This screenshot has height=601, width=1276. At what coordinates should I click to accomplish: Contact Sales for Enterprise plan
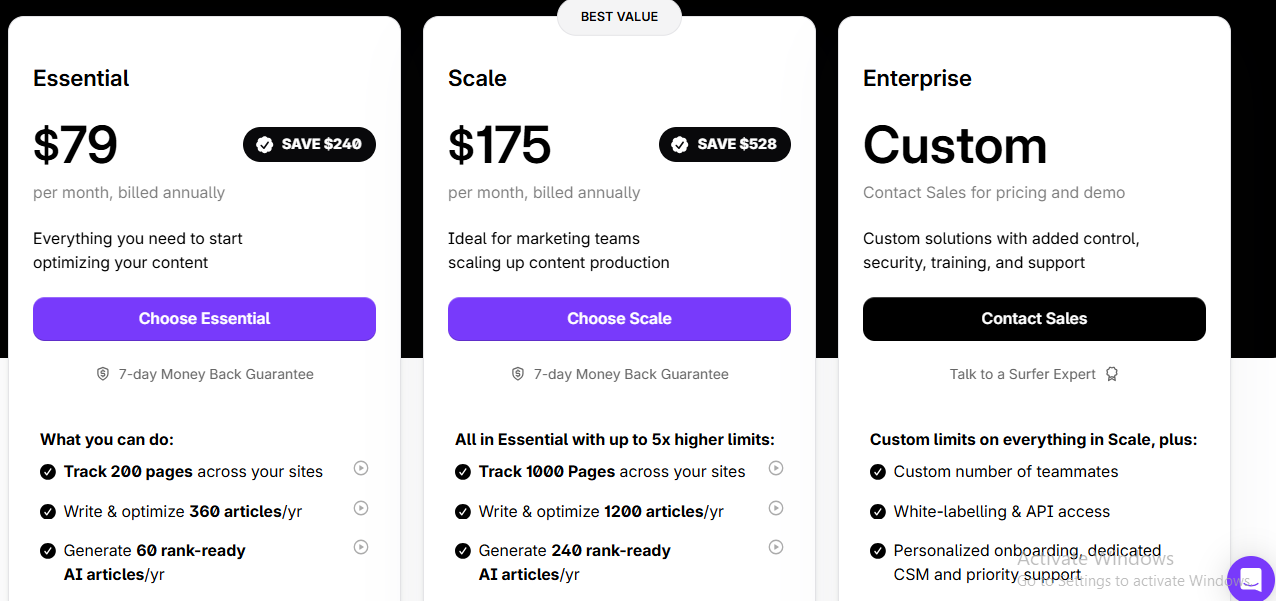click(x=1034, y=319)
